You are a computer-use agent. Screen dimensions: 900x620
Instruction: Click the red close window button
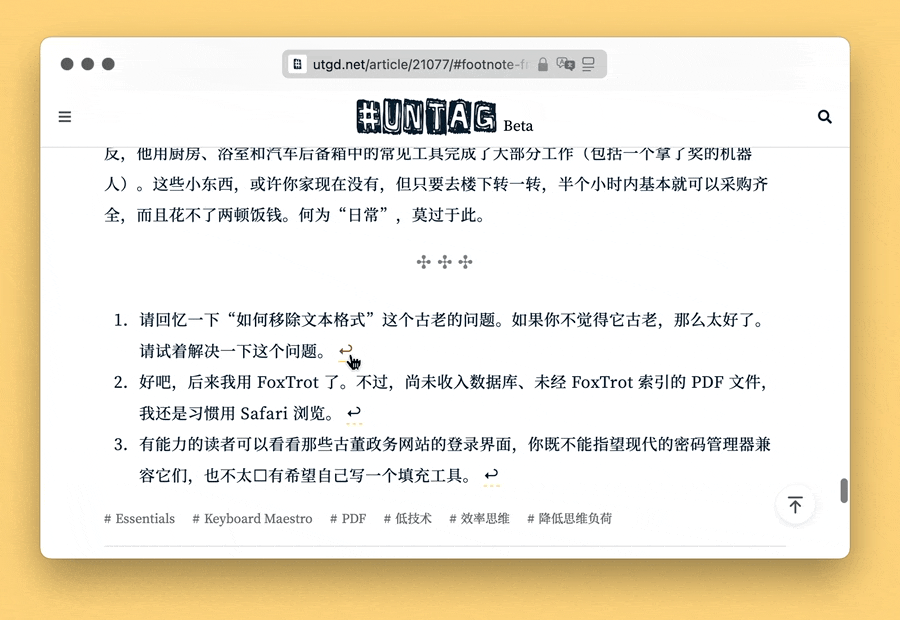click(x=67, y=64)
